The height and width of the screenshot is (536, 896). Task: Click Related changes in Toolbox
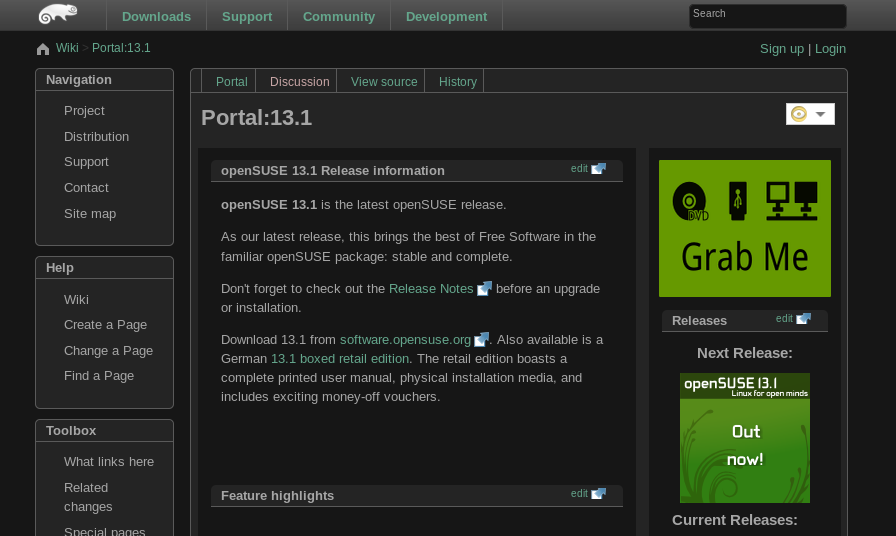88,497
